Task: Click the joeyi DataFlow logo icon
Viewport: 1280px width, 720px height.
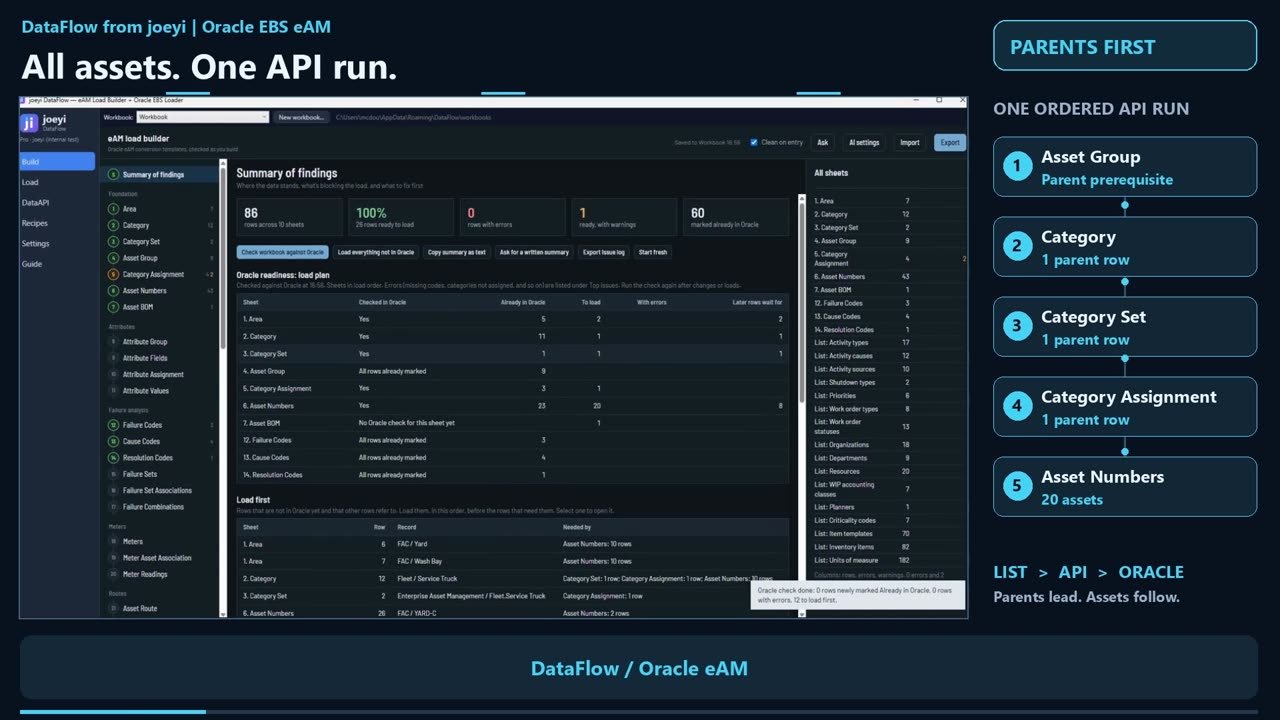Action: [30, 124]
